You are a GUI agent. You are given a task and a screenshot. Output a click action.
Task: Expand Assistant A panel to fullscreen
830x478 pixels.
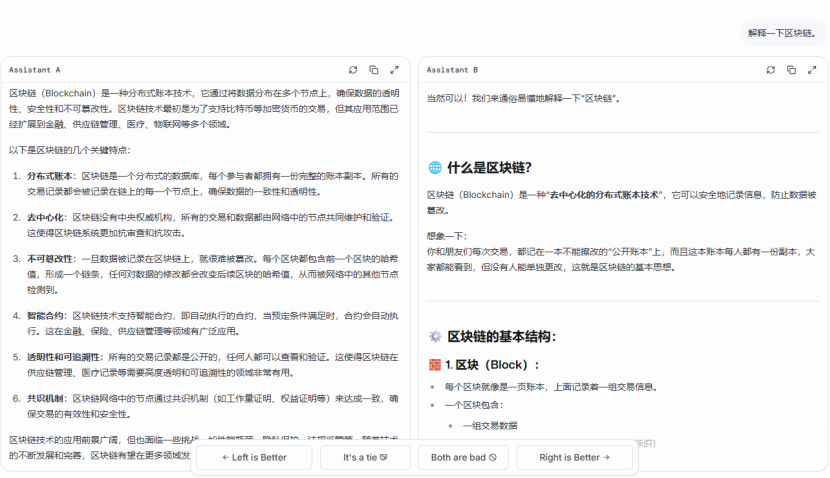[x=394, y=70]
